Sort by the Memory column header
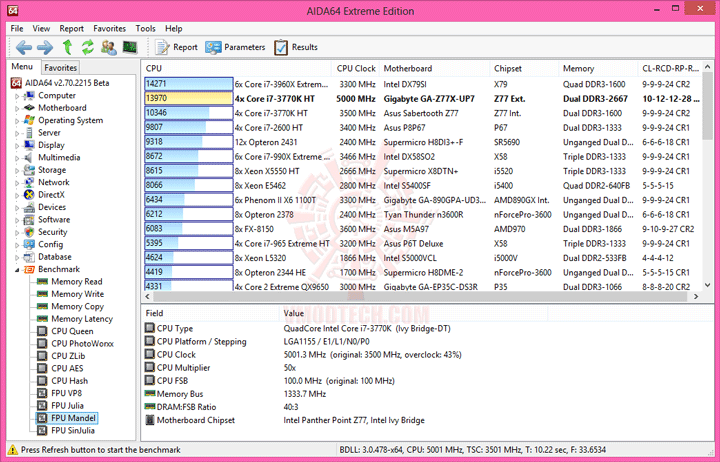 598,68
